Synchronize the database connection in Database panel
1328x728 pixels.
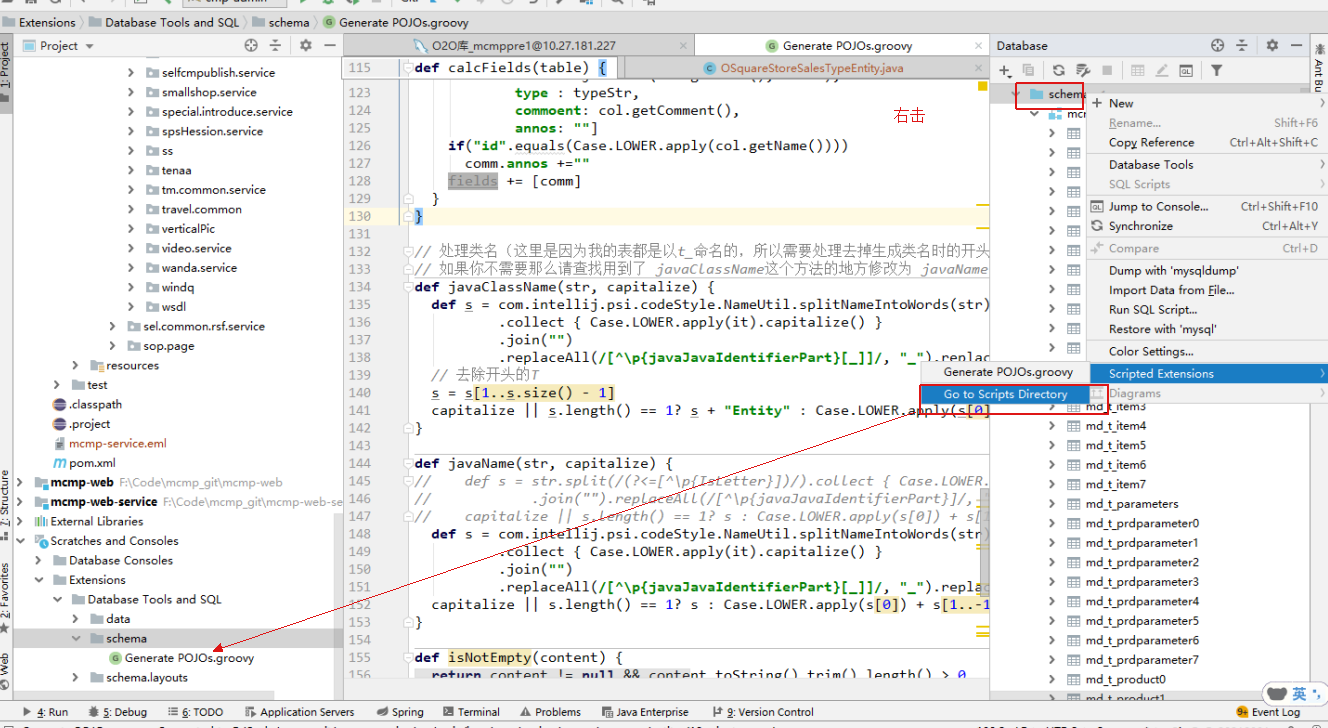(x=1059, y=71)
